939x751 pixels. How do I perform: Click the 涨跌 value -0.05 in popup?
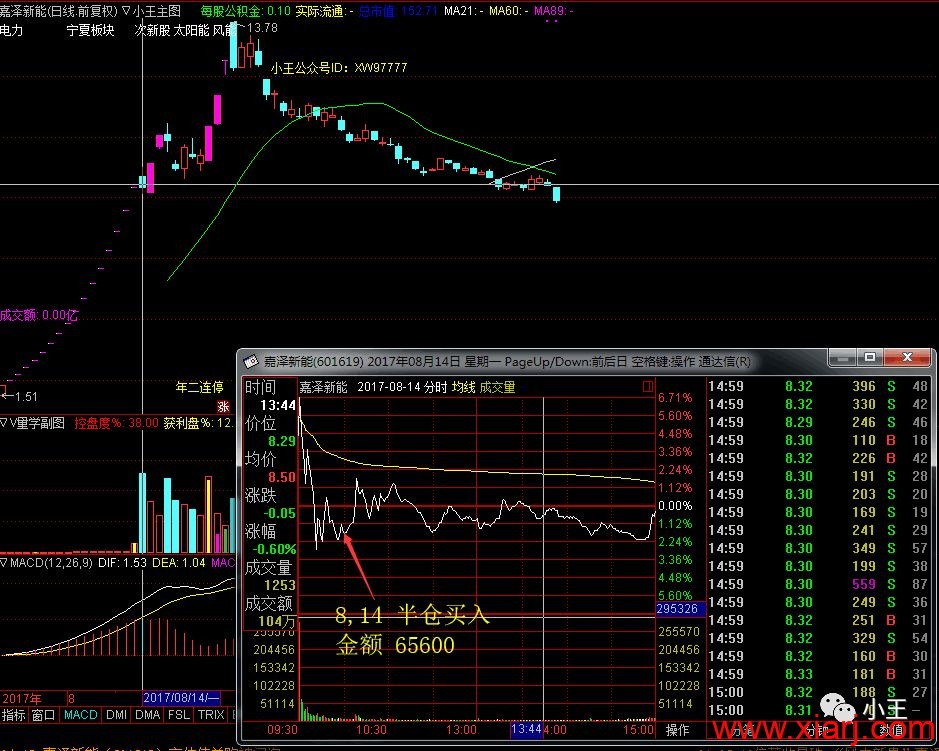279,513
